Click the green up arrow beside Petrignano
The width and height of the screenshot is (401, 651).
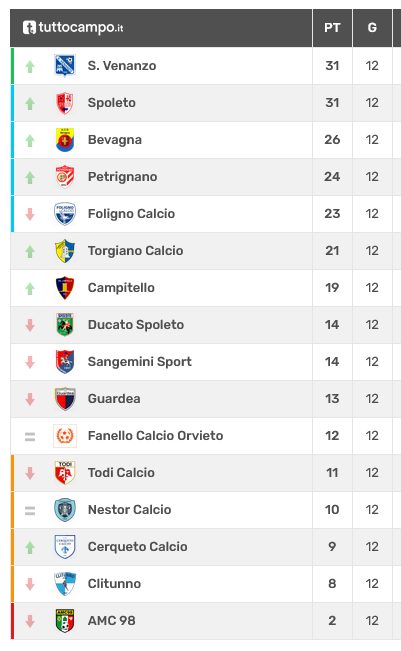point(30,178)
